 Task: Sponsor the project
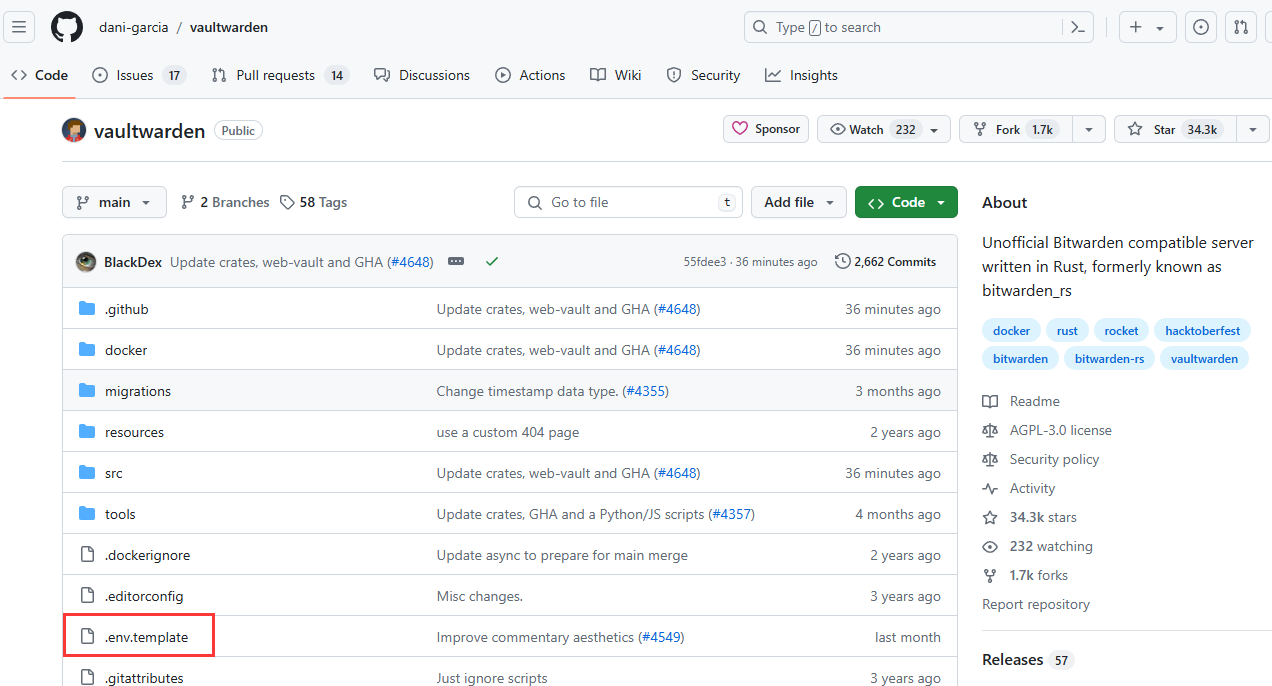tap(766, 129)
